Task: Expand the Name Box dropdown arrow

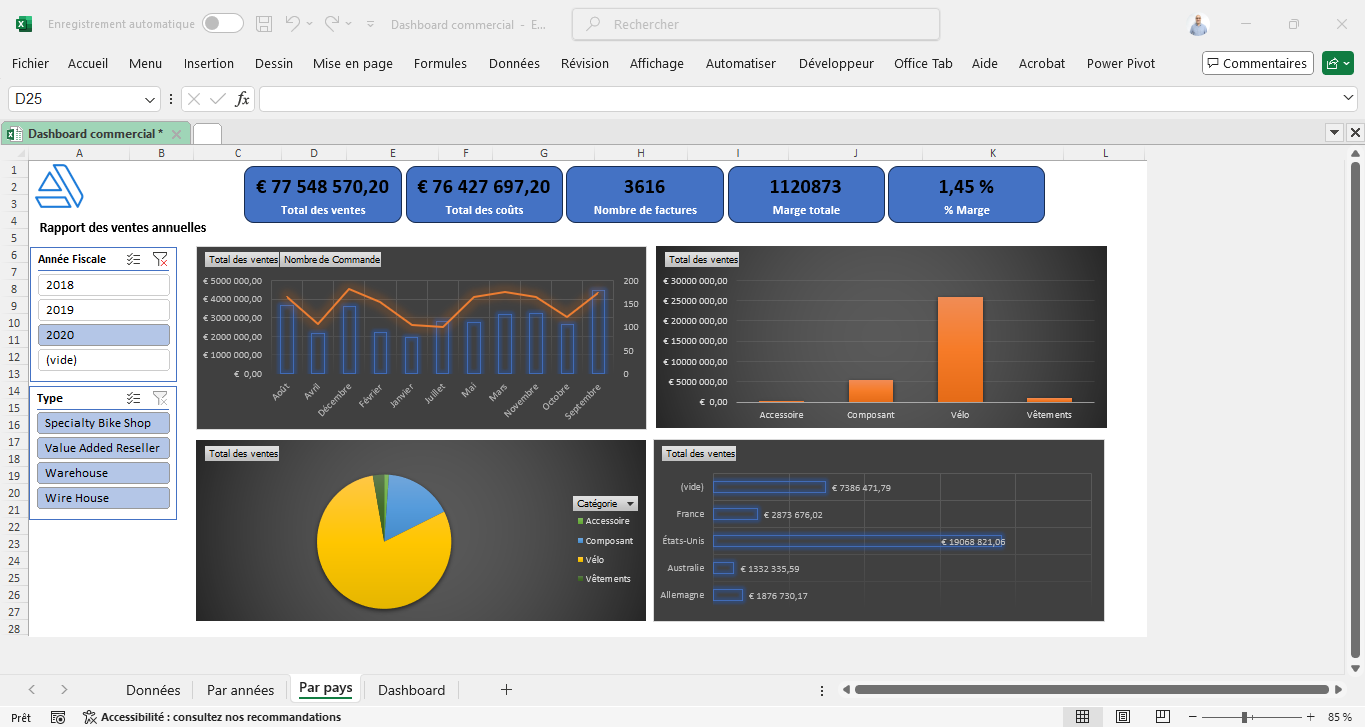Action: (x=151, y=99)
